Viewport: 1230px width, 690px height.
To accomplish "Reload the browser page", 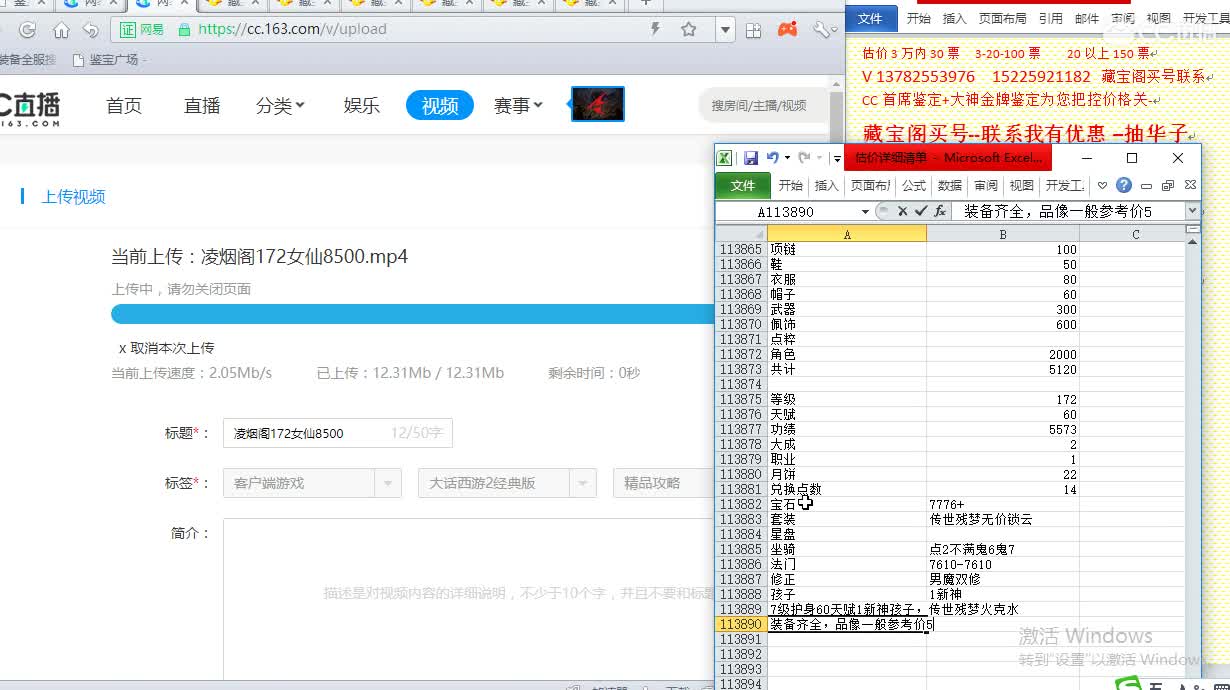I will tap(28, 29).
